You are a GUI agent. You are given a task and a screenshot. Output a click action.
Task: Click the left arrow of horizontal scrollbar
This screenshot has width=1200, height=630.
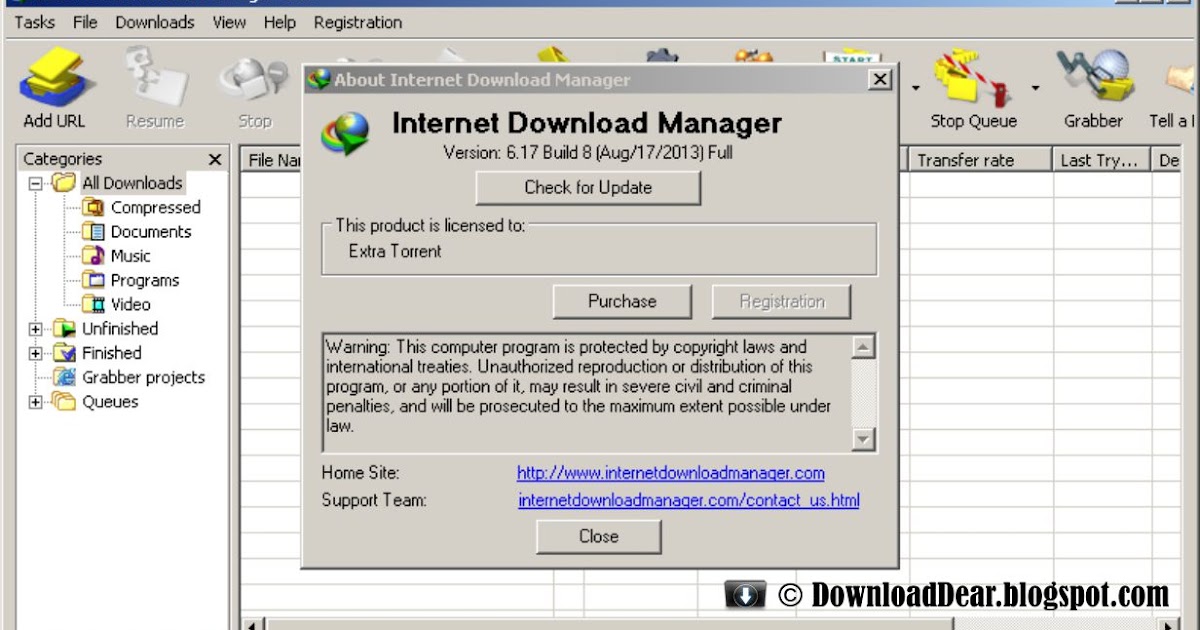253,624
